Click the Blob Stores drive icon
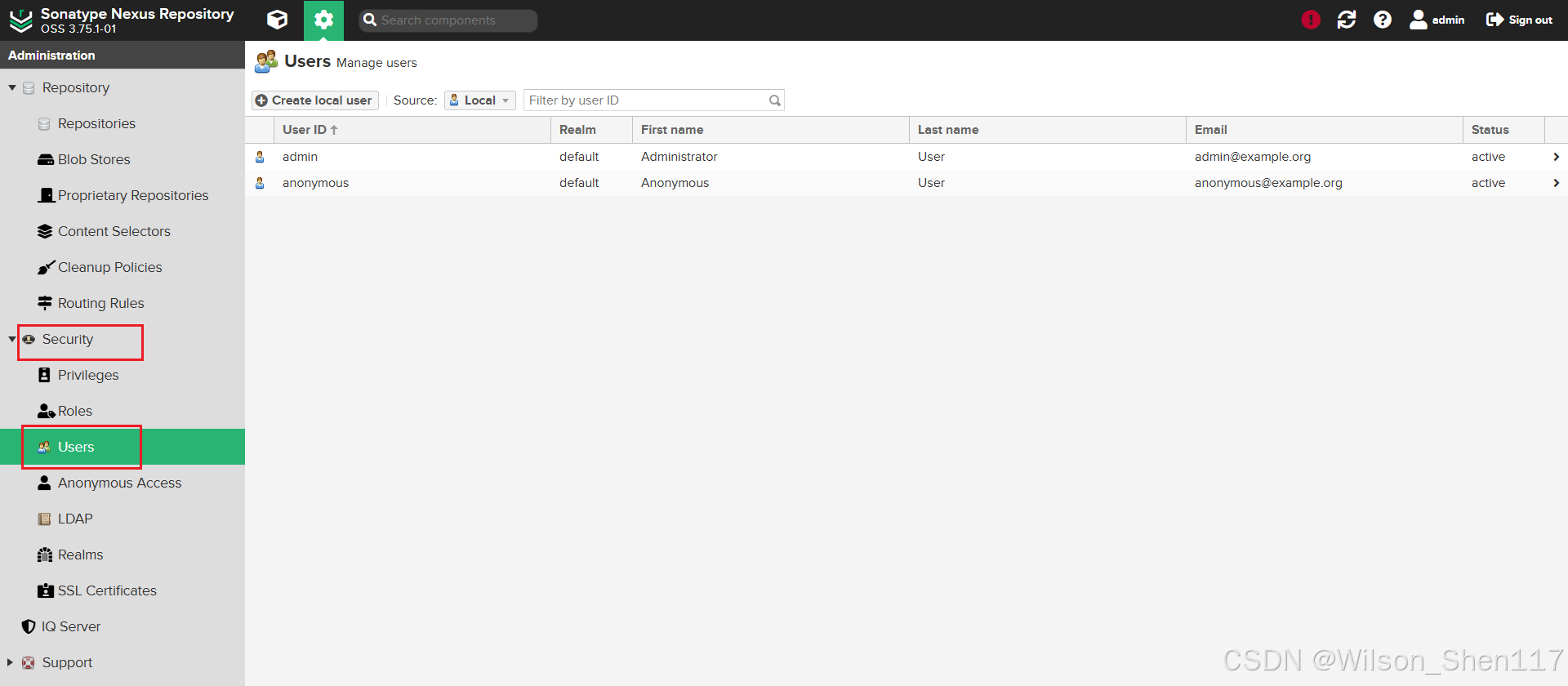 click(45, 159)
